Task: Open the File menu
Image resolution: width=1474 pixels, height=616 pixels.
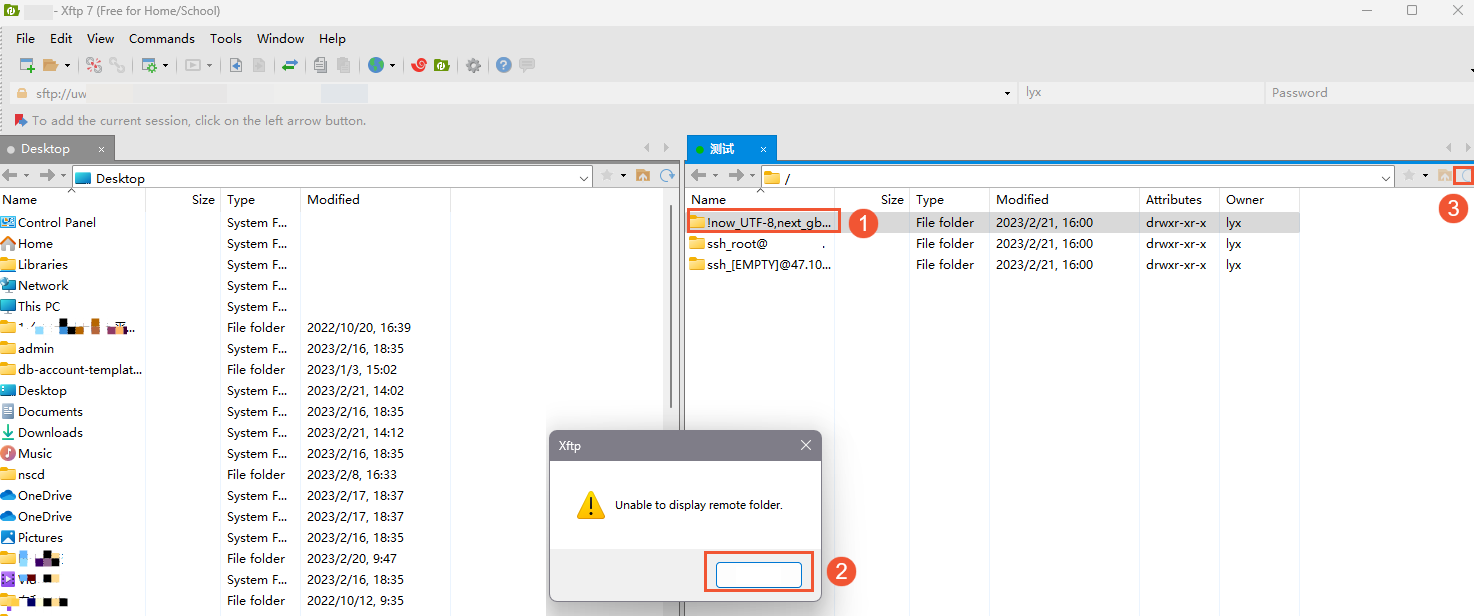Action: 25,39
